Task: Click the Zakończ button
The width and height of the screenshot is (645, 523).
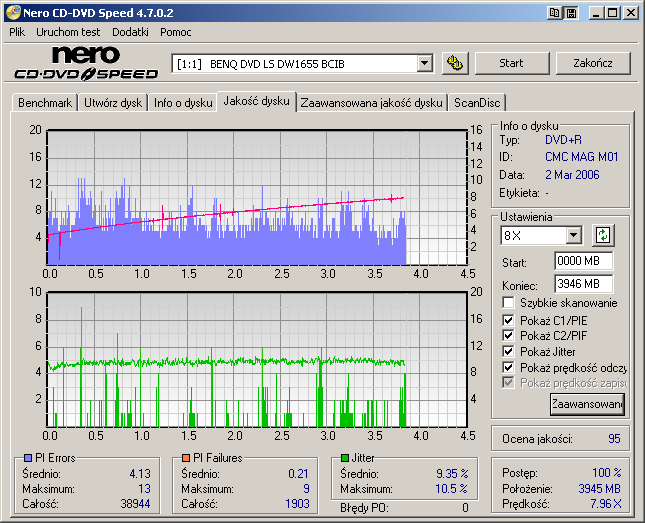Action: (x=593, y=63)
